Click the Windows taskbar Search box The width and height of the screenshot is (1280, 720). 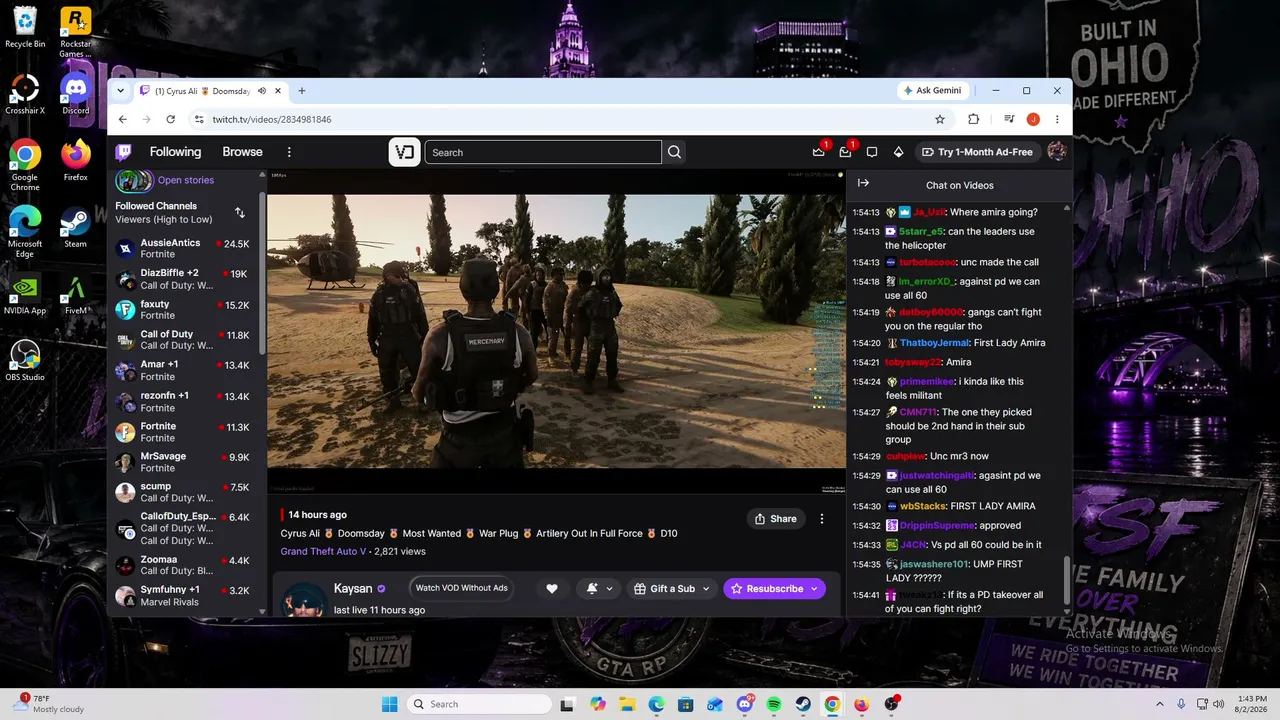click(x=480, y=704)
